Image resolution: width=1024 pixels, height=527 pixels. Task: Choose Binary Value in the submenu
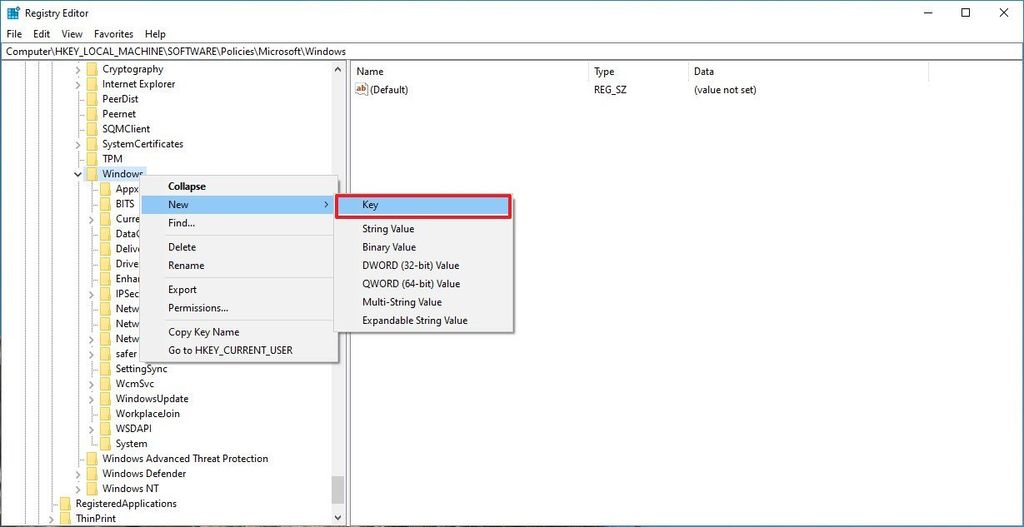tap(423, 248)
